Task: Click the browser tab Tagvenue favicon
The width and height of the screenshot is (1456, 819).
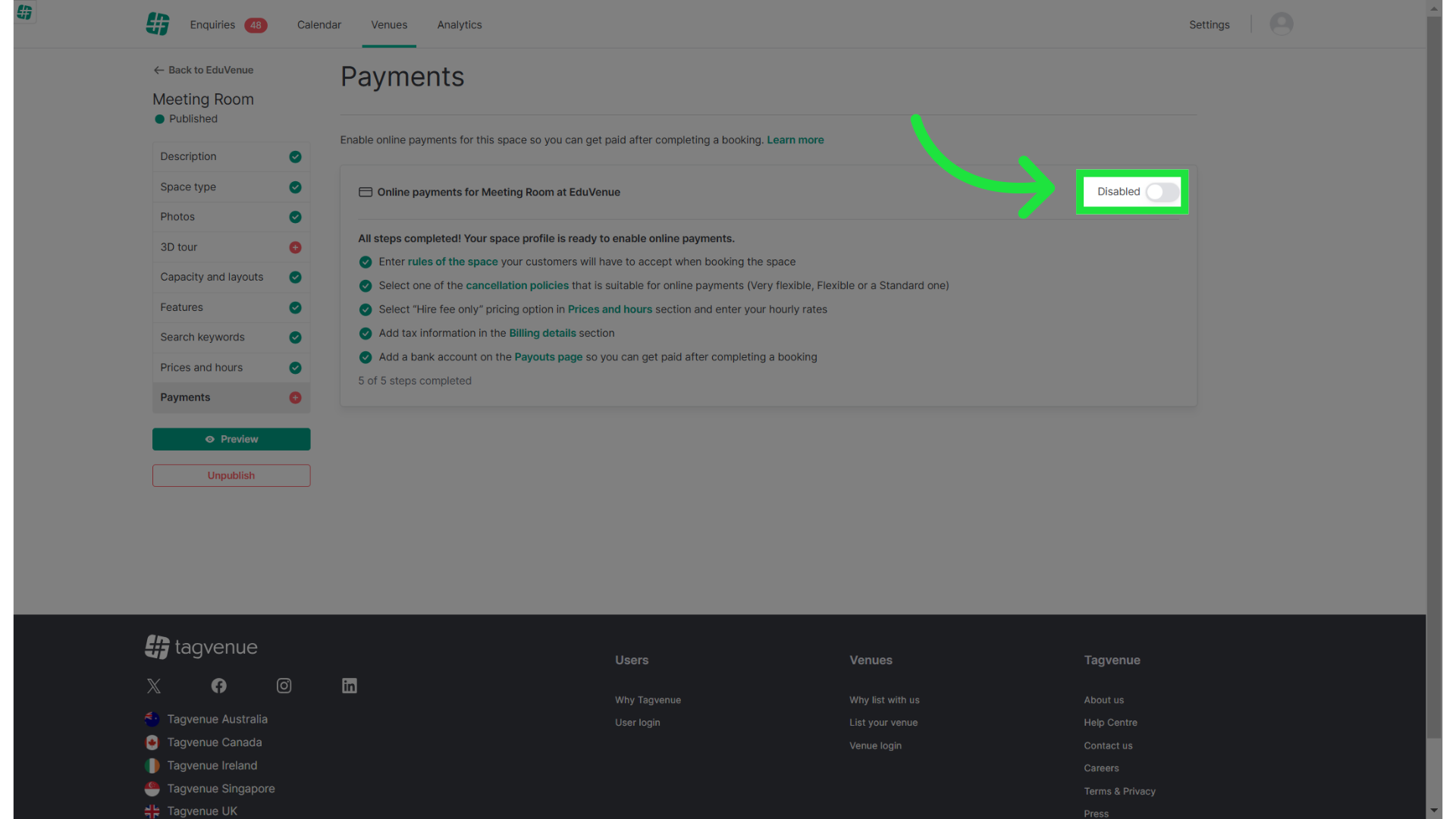Action: pyautogui.click(x=24, y=12)
